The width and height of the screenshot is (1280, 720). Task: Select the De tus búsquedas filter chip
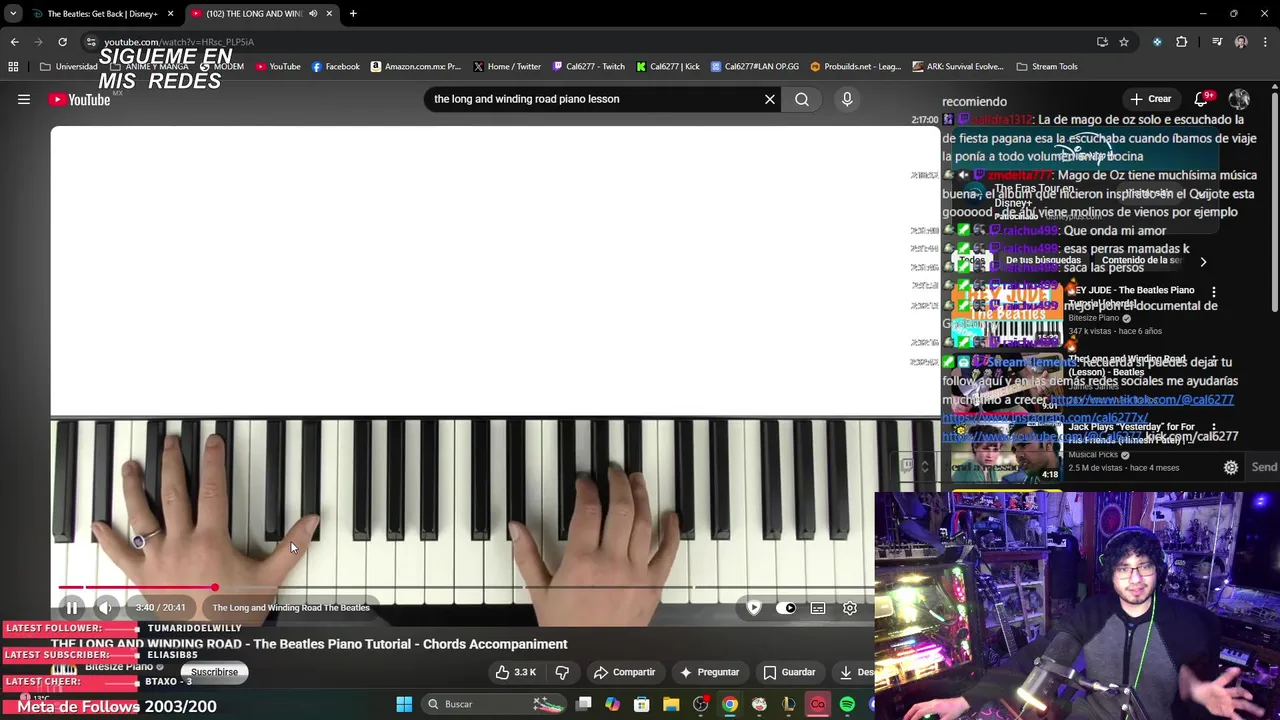pos(1043,261)
